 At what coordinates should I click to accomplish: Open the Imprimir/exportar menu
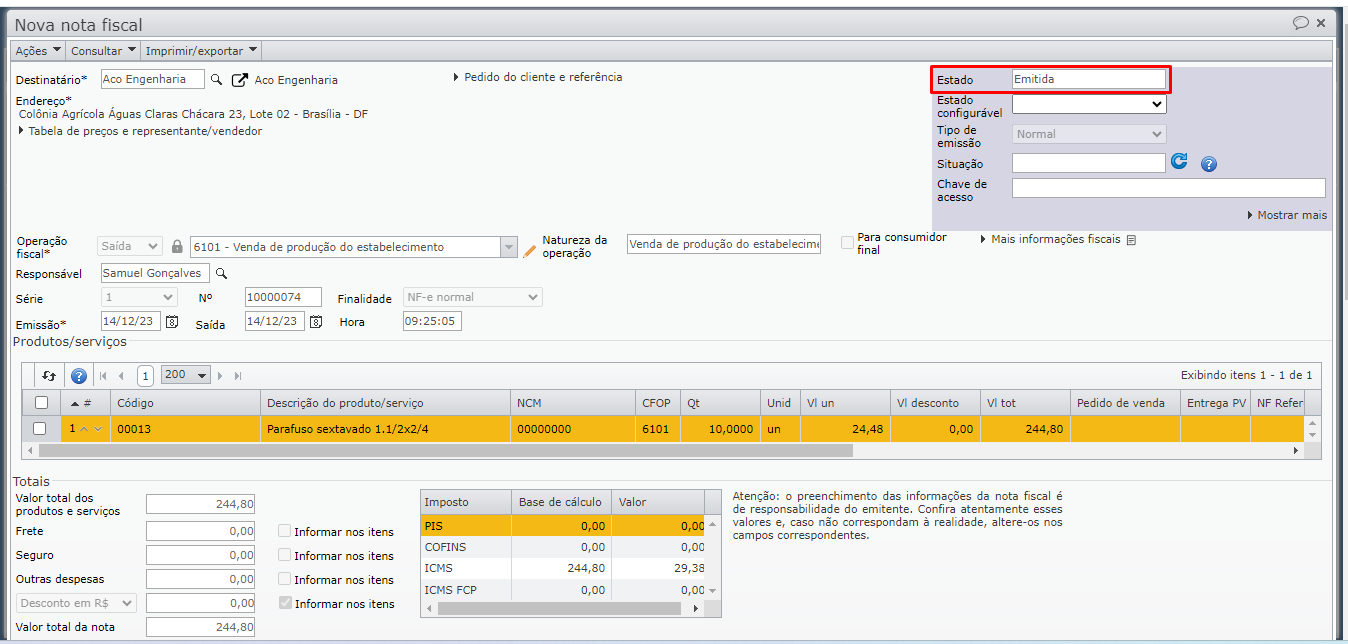coord(201,51)
